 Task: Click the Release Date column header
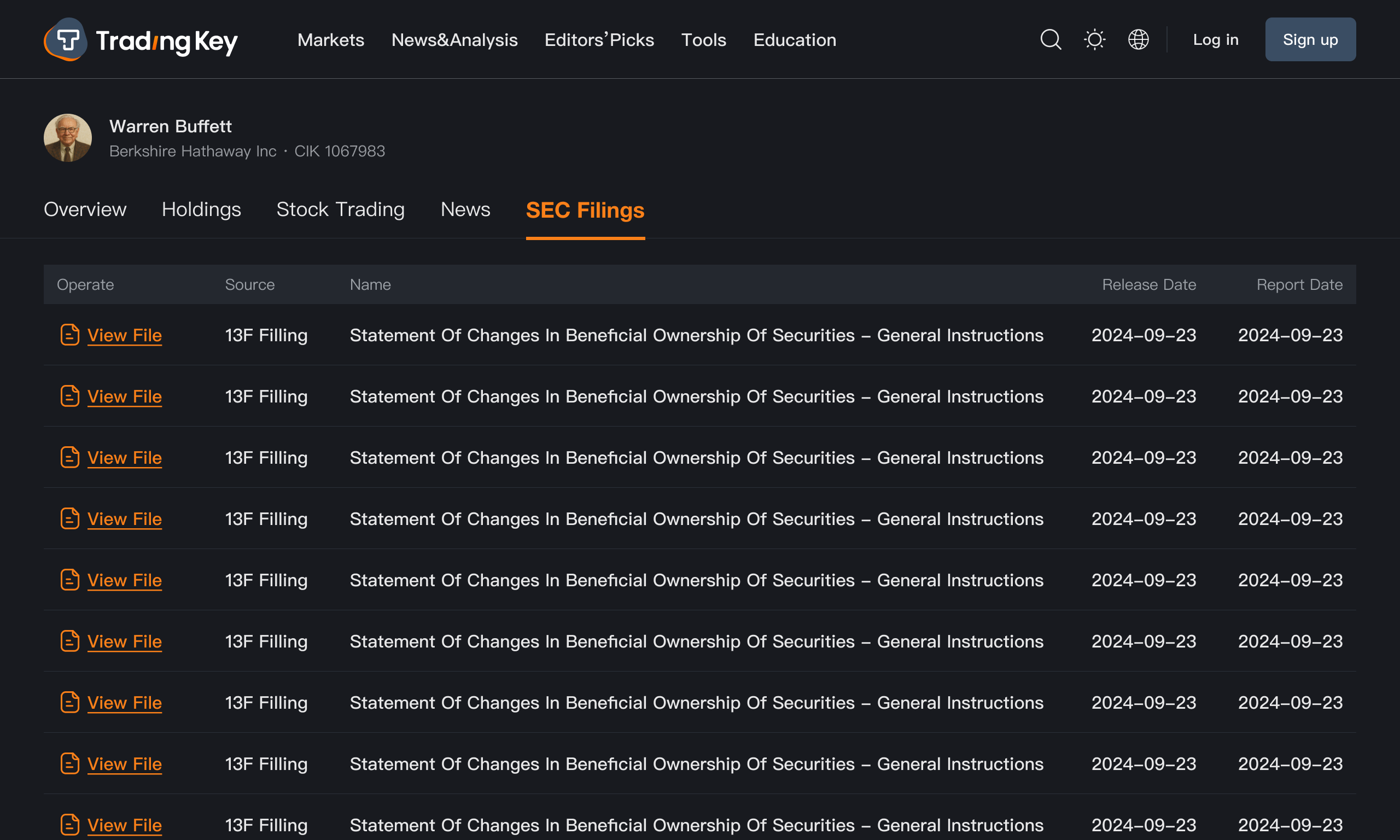tap(1149, 285)
